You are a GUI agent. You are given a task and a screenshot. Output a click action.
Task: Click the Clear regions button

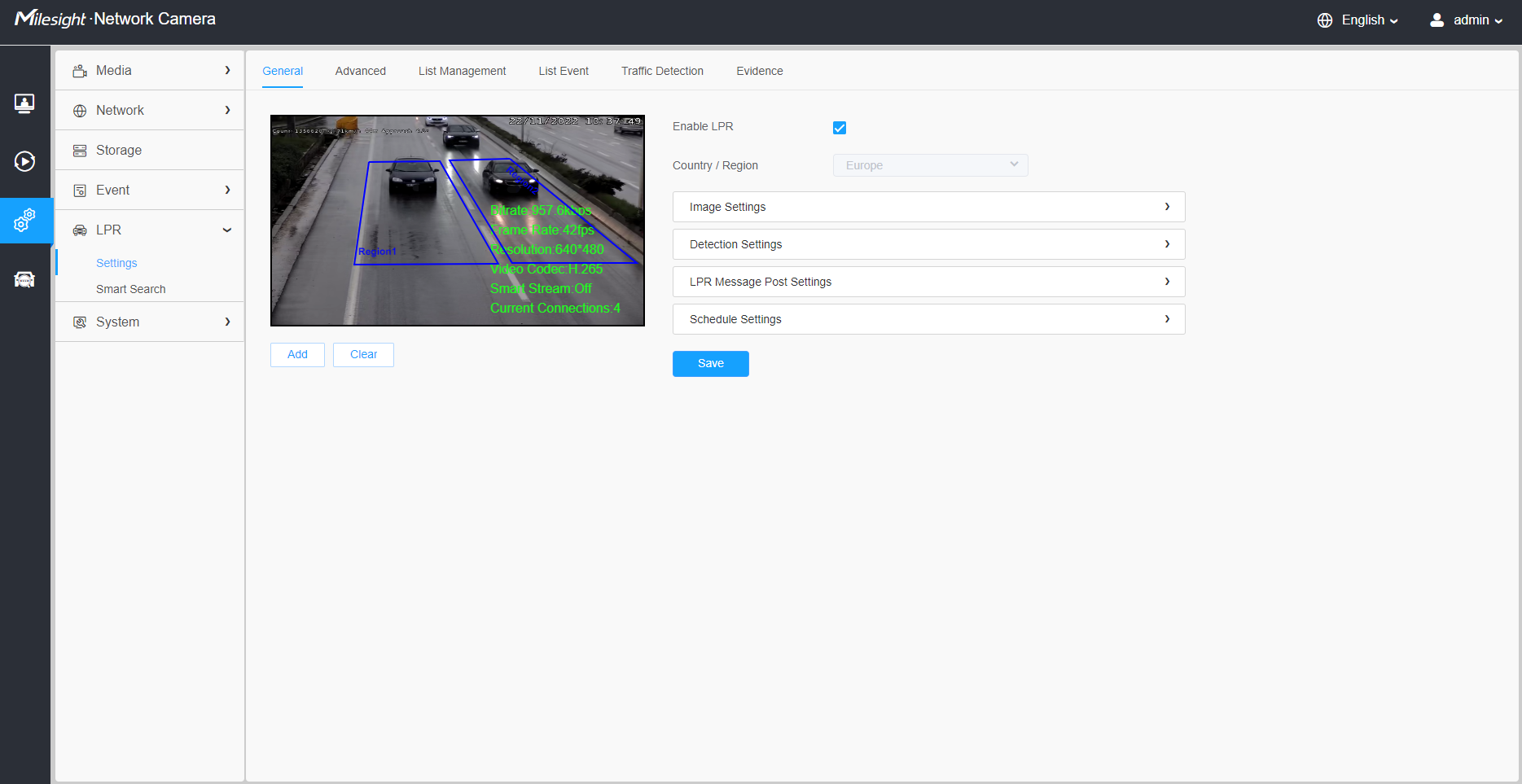(363, 355)
